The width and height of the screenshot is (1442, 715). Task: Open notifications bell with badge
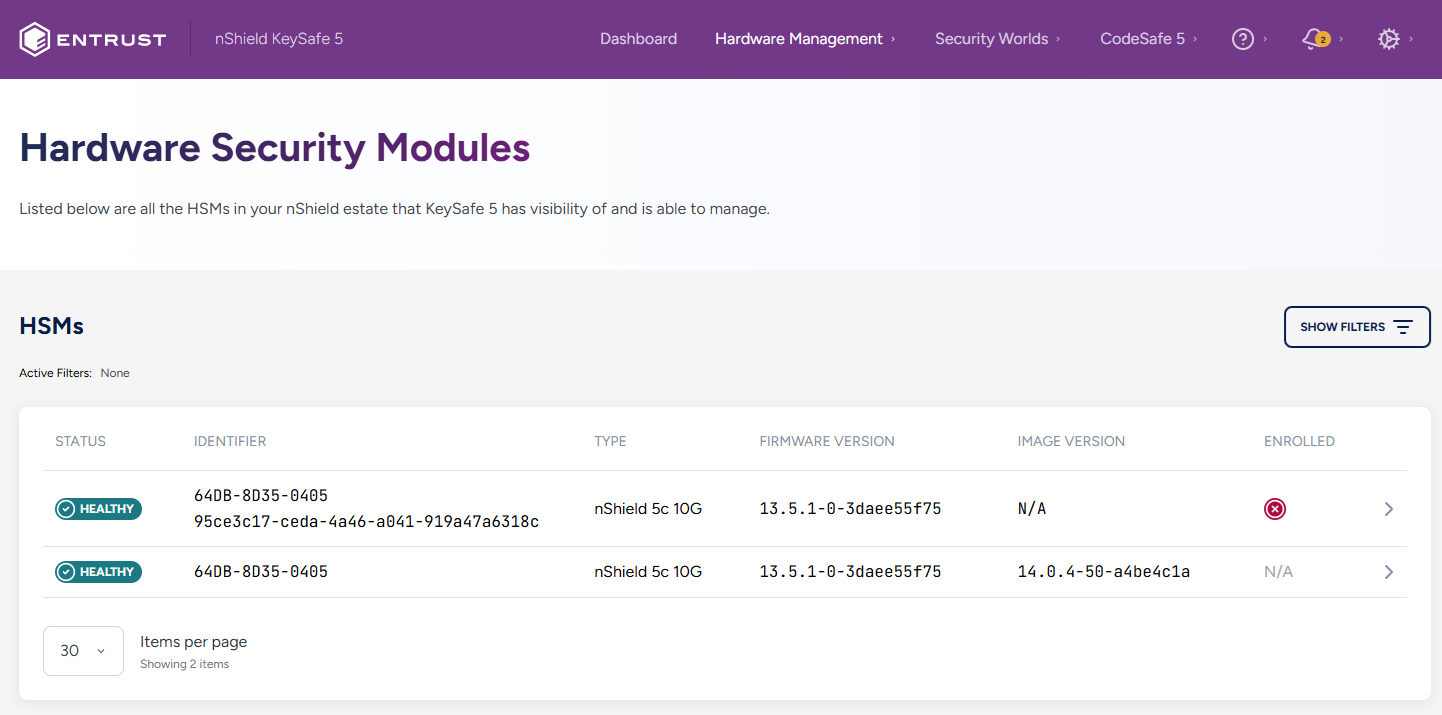click(1314, 39)
